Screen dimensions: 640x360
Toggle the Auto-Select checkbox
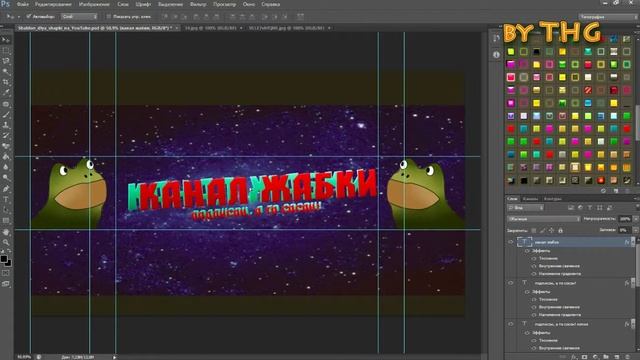coord(29,17)
